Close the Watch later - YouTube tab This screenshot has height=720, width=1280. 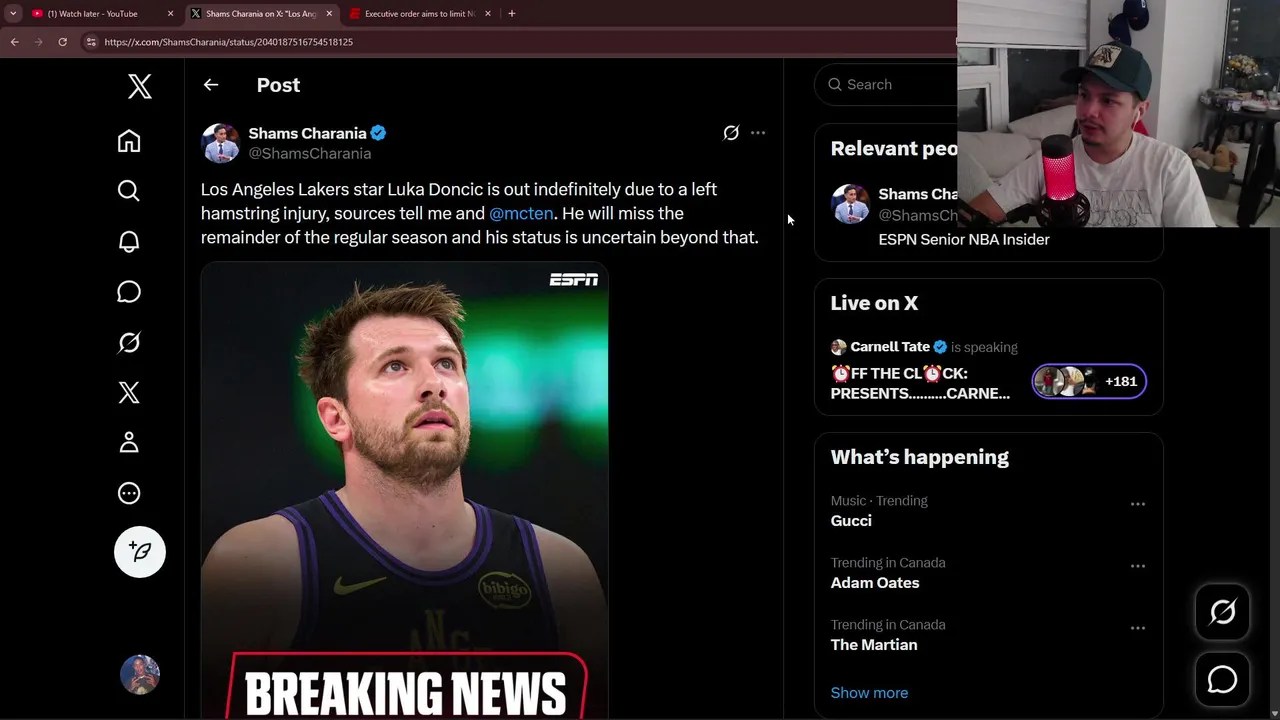(x=170, y=14)
